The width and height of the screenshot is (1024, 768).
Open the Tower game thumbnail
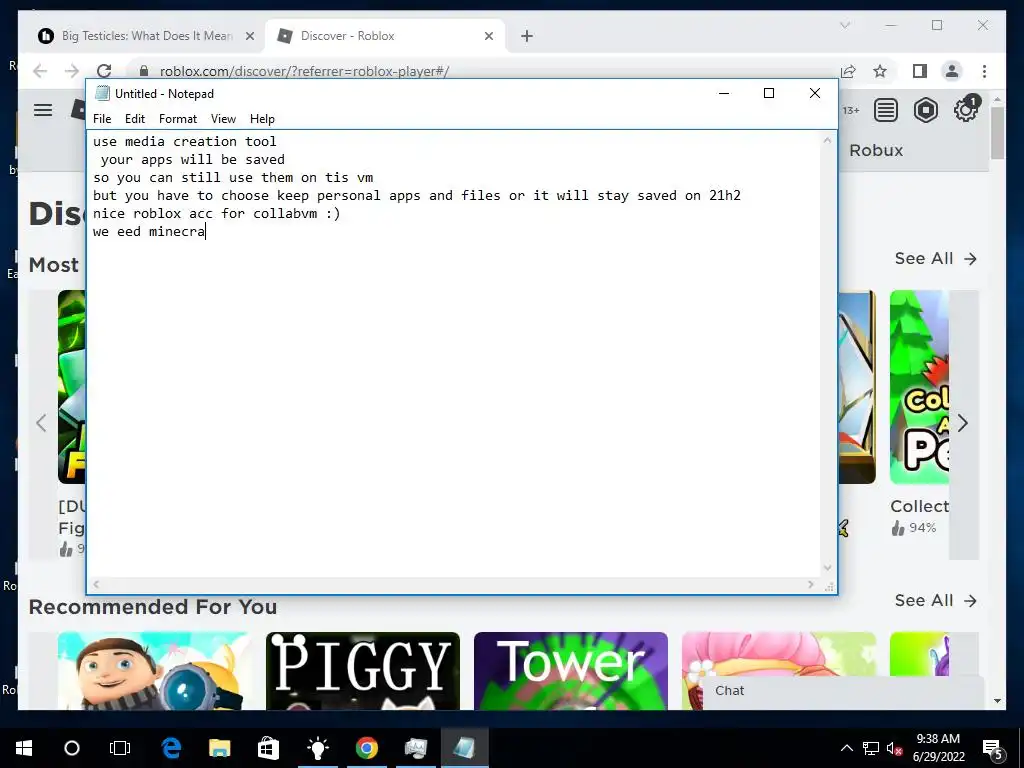pyautogui.click(x=571, y=671)
